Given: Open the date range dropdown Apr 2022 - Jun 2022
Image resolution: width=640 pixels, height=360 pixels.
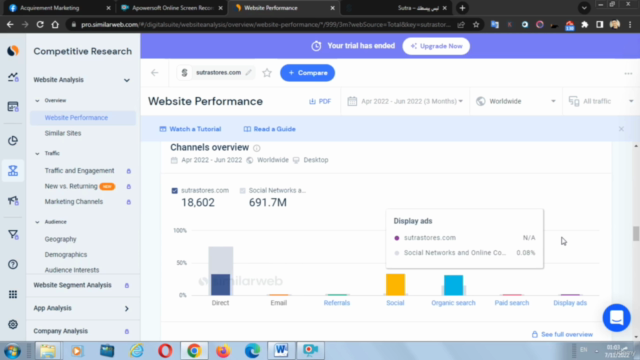Looking at the screenshot, I should click(405, 101).
